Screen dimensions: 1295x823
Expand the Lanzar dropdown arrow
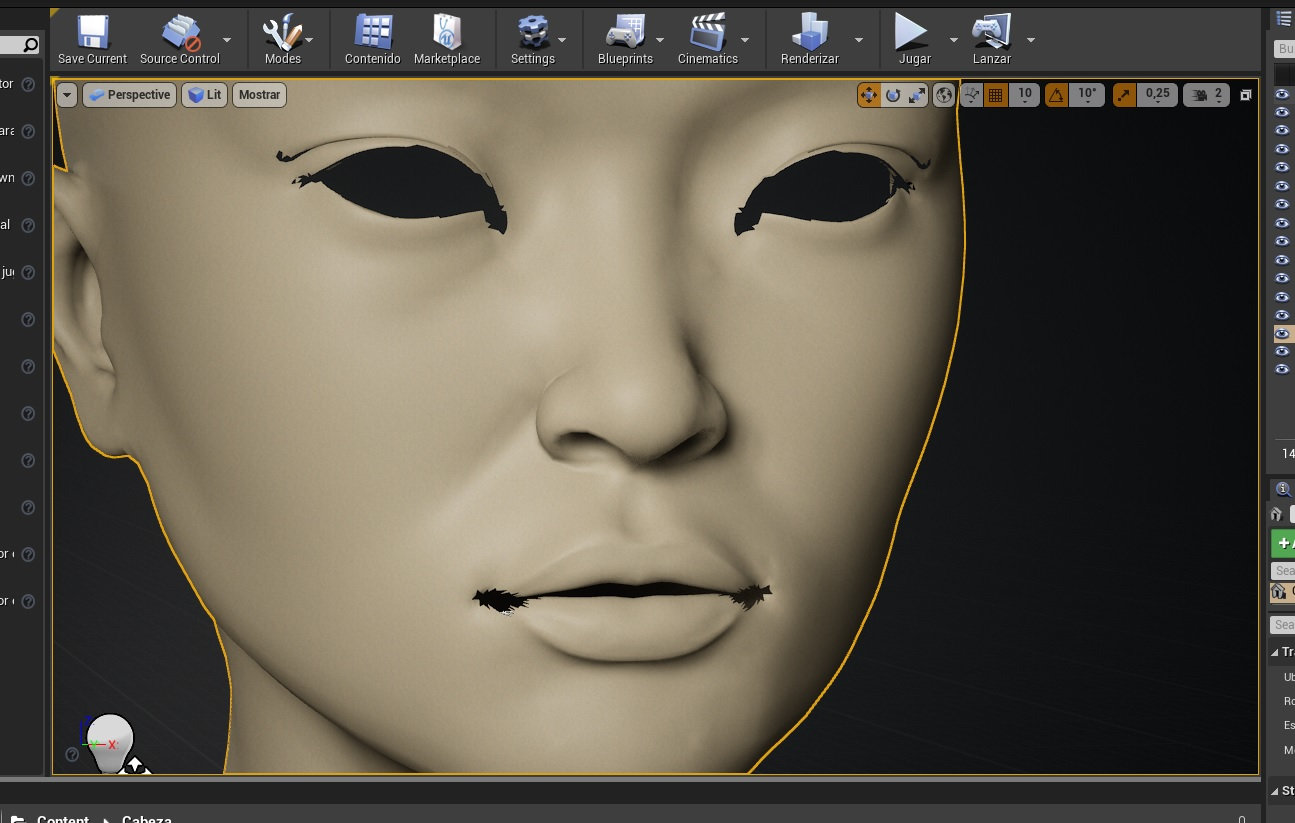point(1031,40)
